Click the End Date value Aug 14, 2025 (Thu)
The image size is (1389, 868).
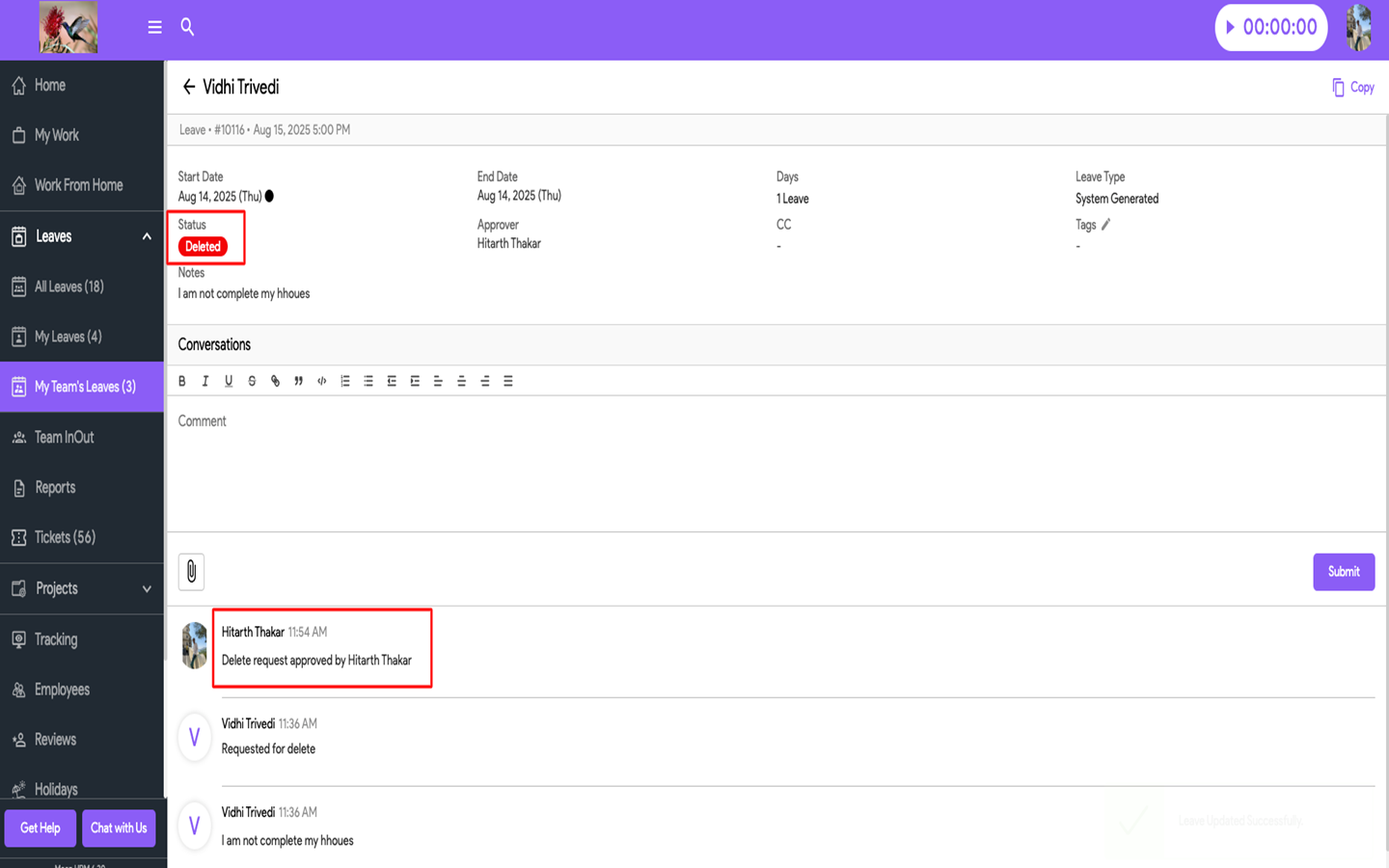click(x=519, y=196)
